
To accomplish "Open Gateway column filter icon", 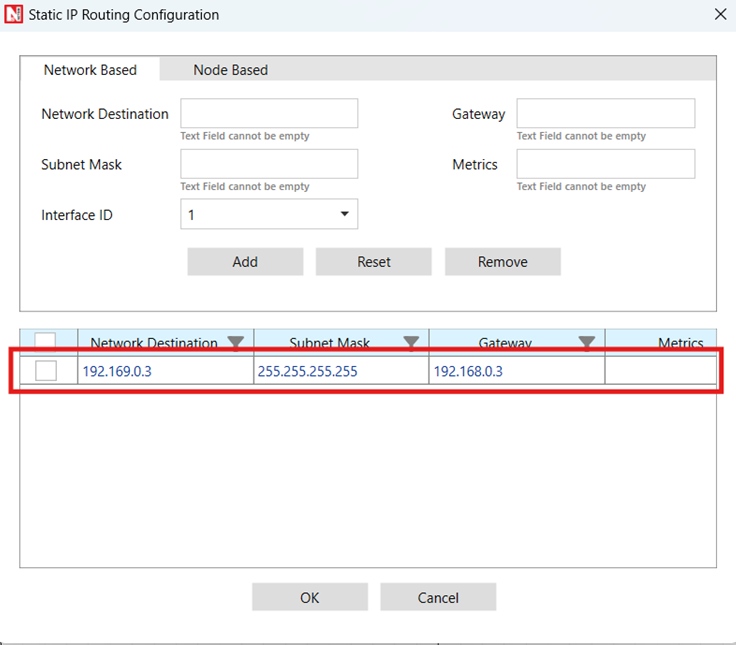I will (x=587, y=343).
